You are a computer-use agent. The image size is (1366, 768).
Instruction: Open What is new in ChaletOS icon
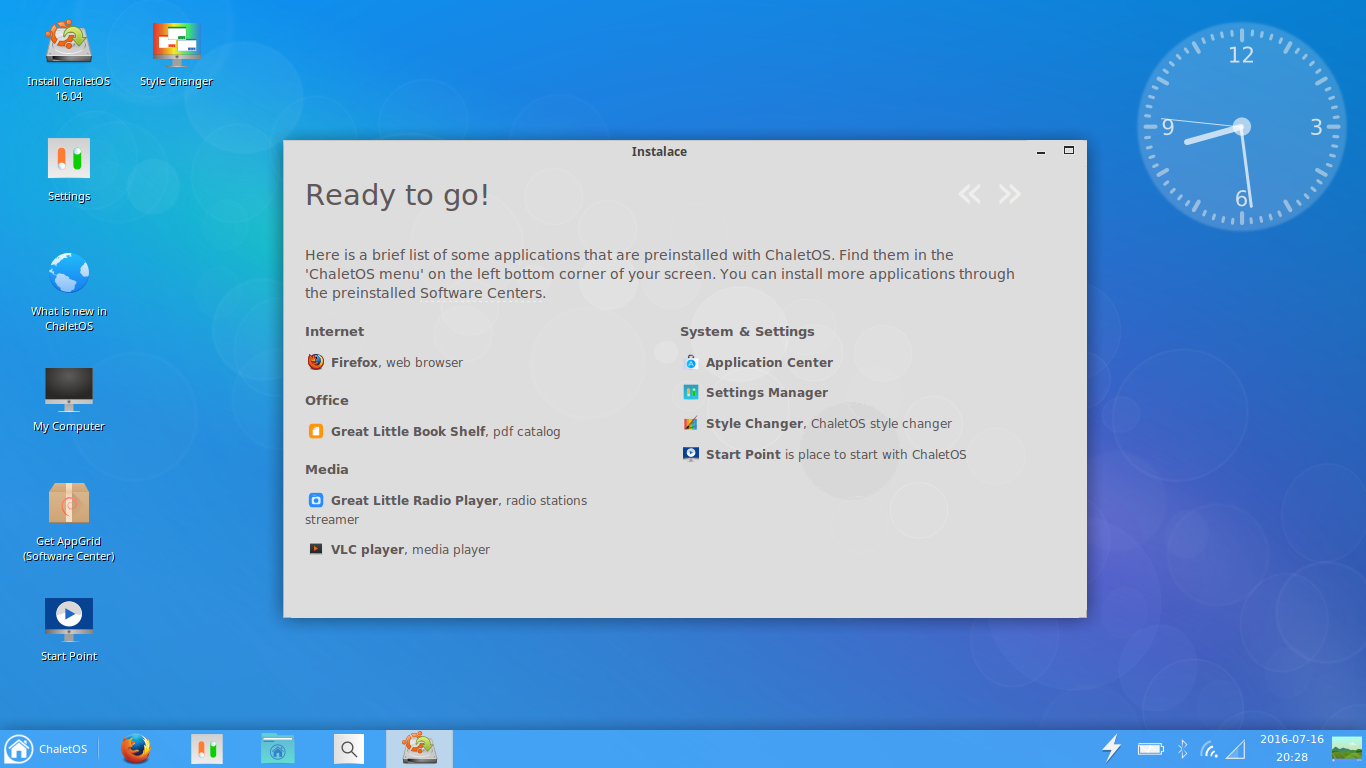(x=69, y=291)
